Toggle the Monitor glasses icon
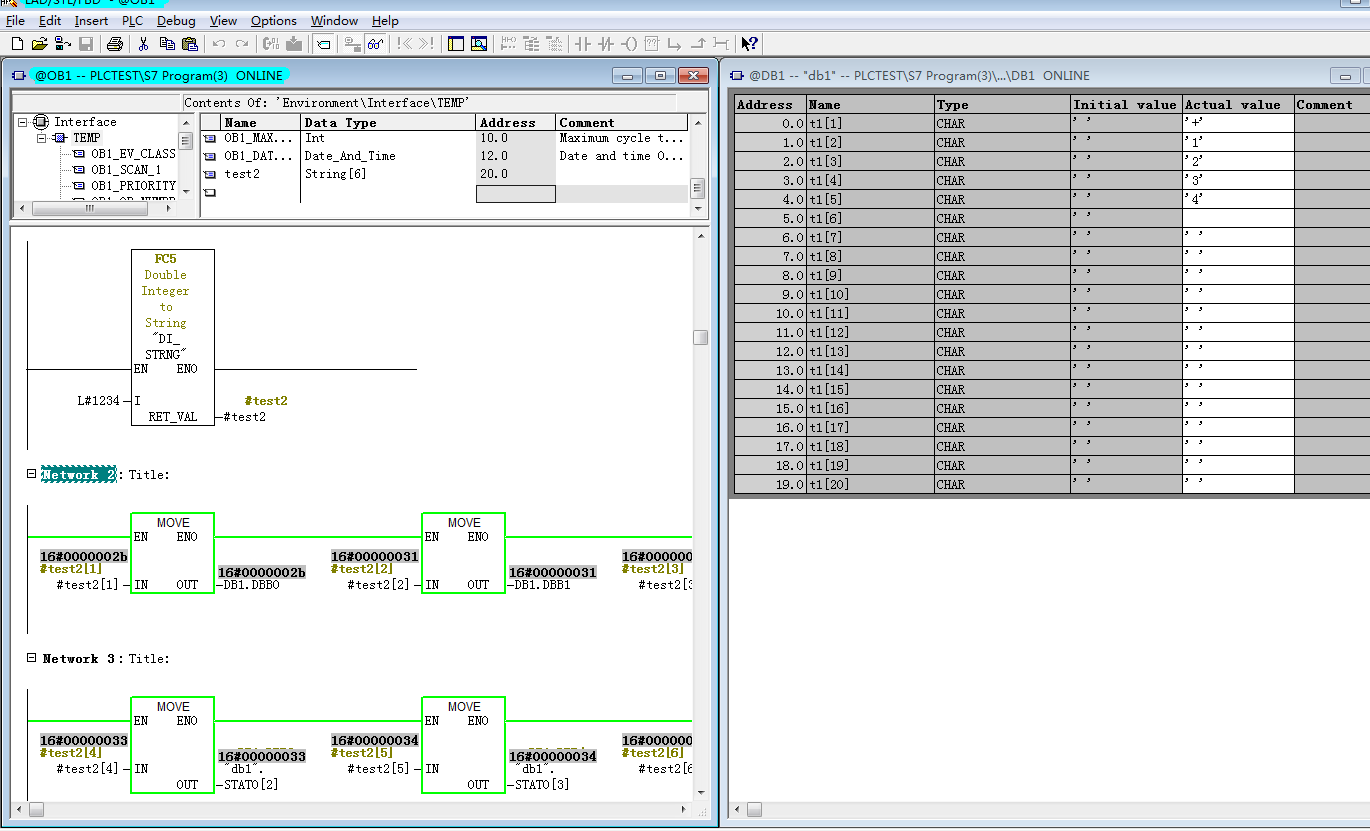 click(376, 44)
